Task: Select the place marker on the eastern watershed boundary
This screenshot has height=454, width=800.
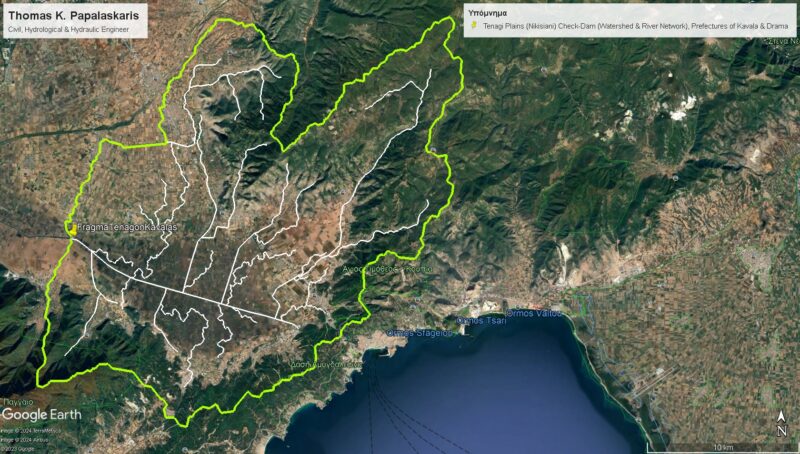Action: [433, 149]
